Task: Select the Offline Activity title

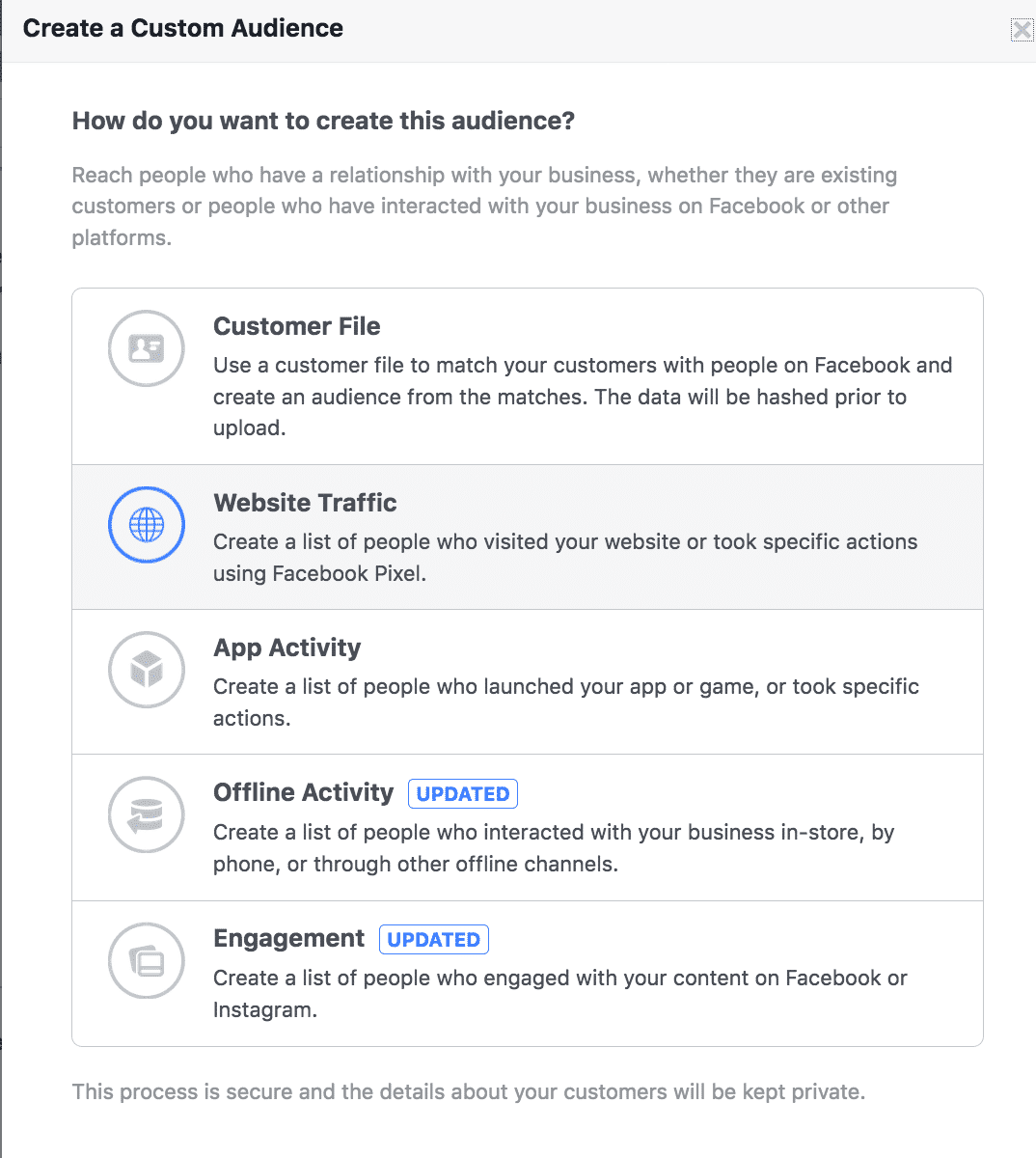Action: pyautogui.click(x=304, y=792)
